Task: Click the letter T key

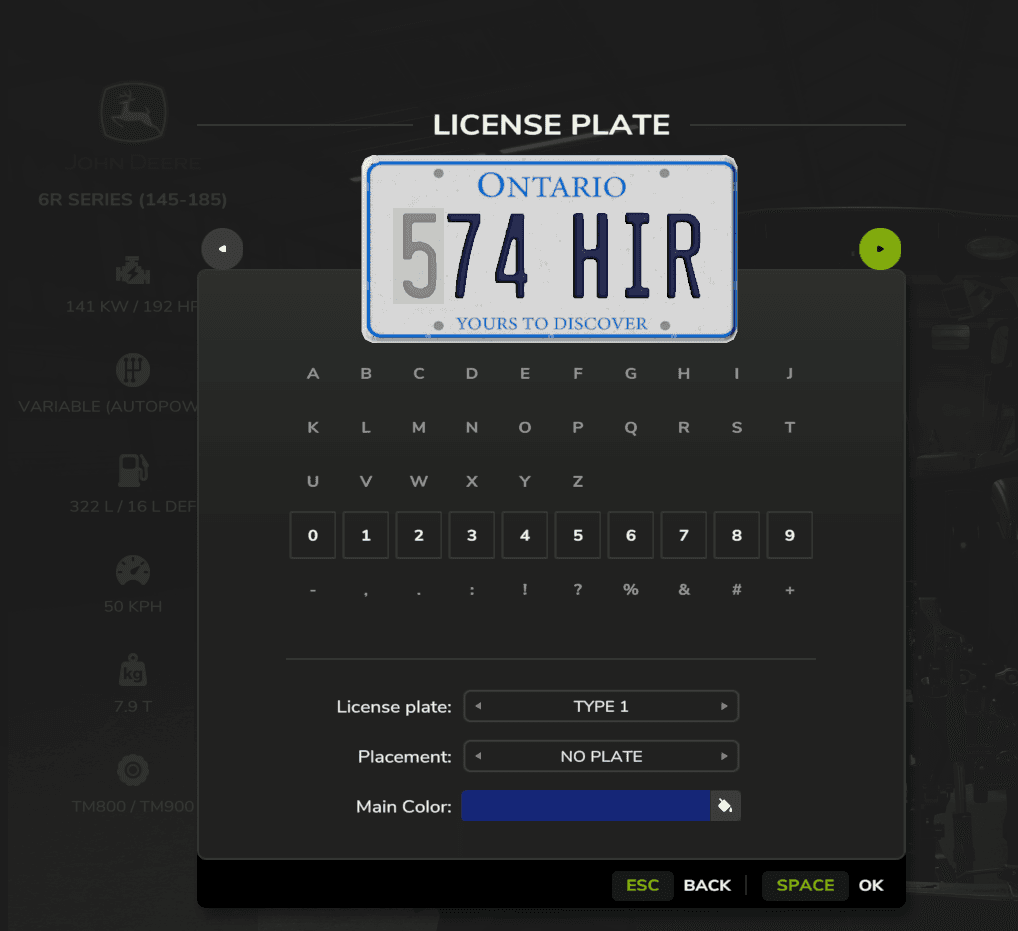Action: (789, 427)
